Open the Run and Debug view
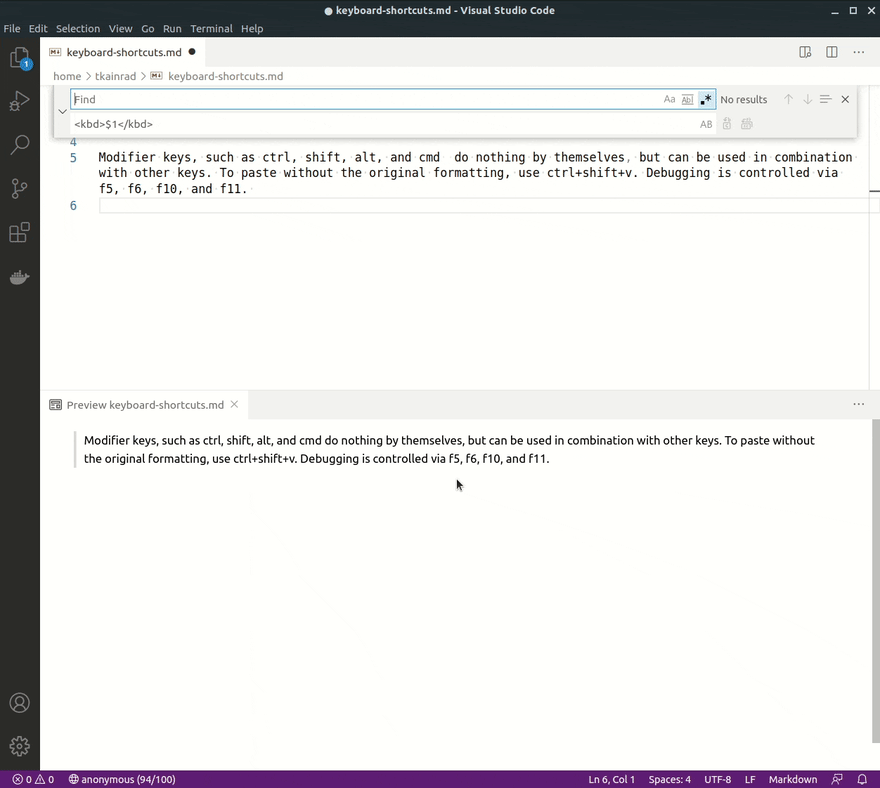The width and height of the screenshot is (880, 788). 20,102
